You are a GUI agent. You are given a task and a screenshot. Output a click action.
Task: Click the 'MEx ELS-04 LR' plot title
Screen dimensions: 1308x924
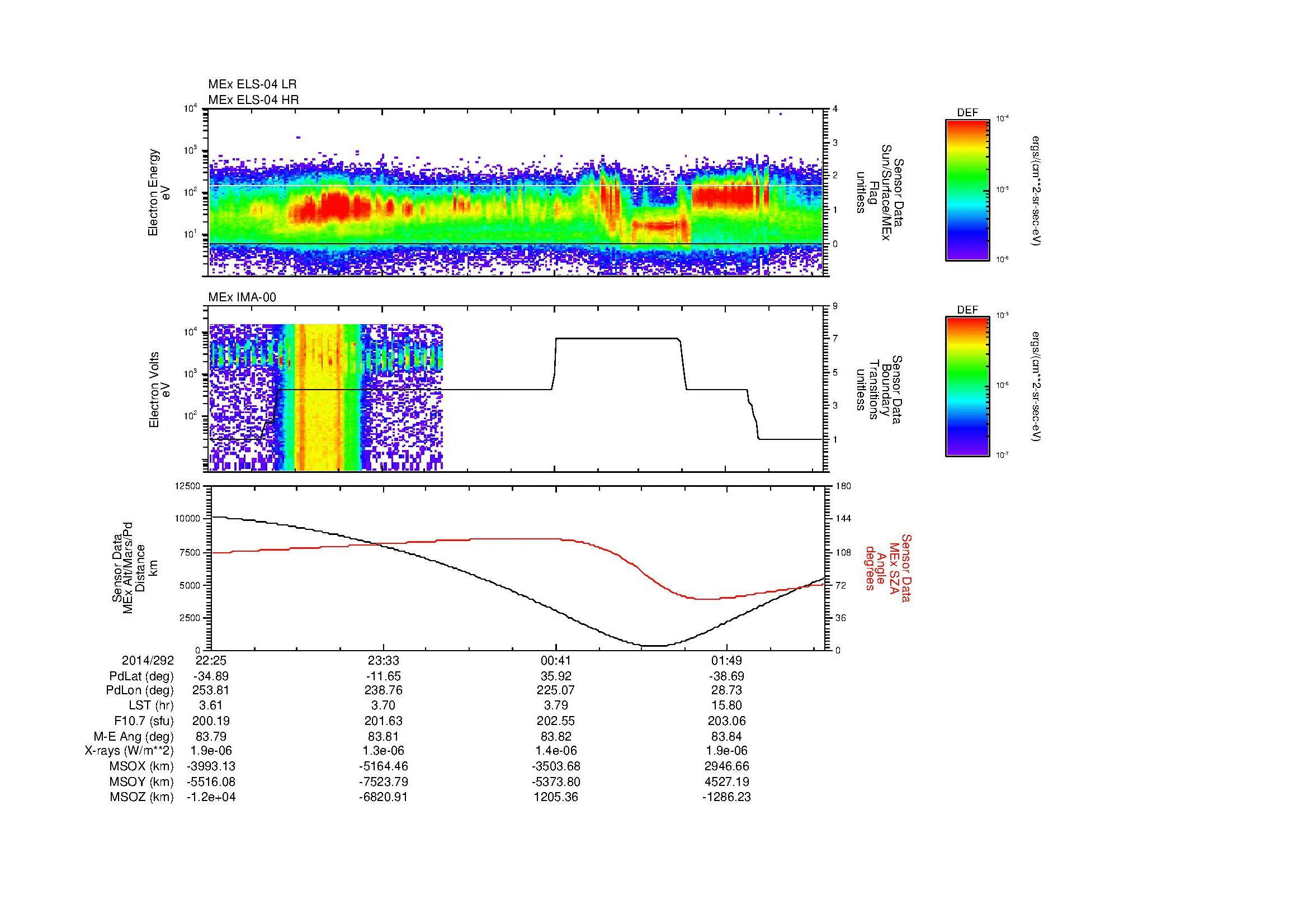click(x=252, y=84)
